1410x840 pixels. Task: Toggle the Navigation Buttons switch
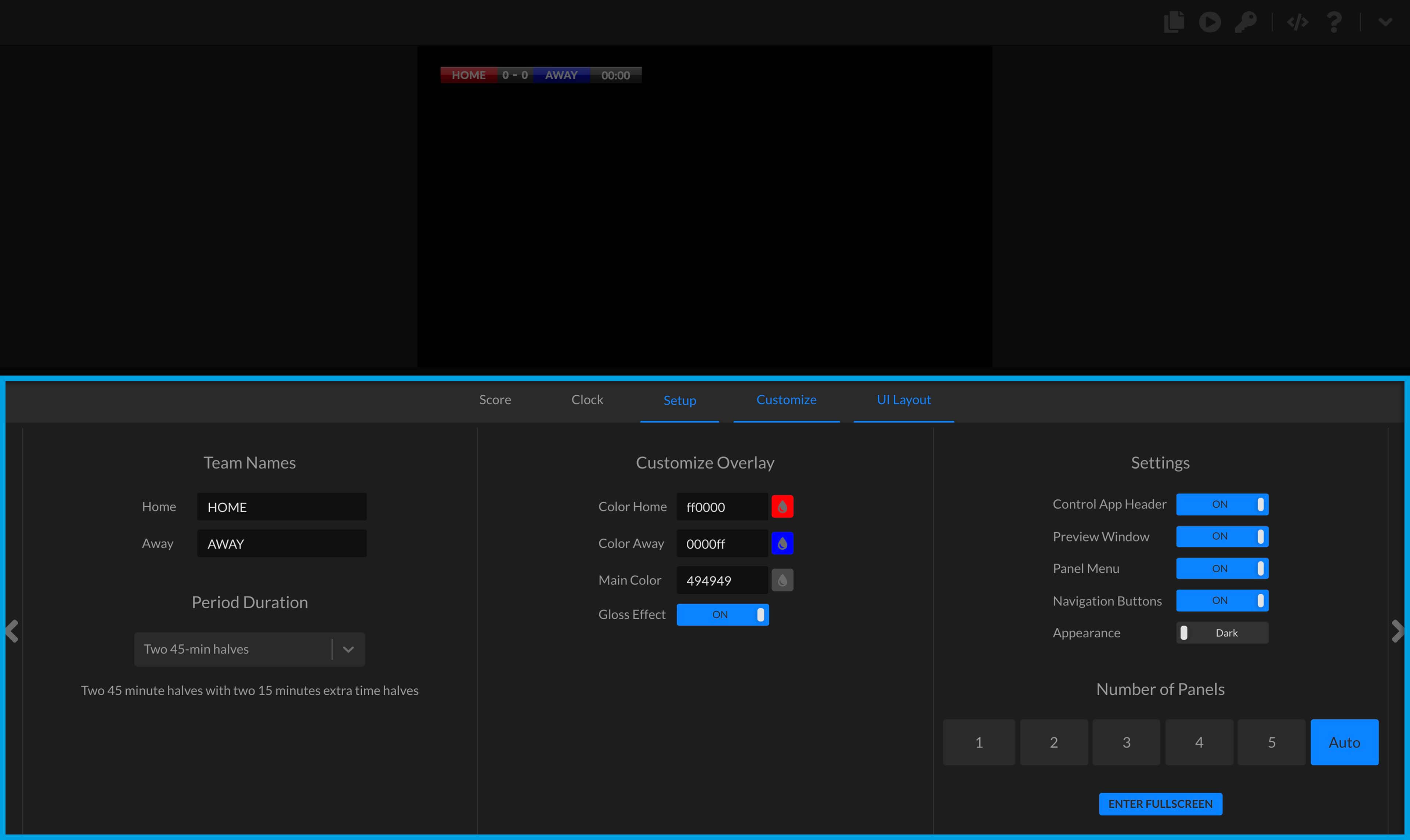(x=1222, y=601)
